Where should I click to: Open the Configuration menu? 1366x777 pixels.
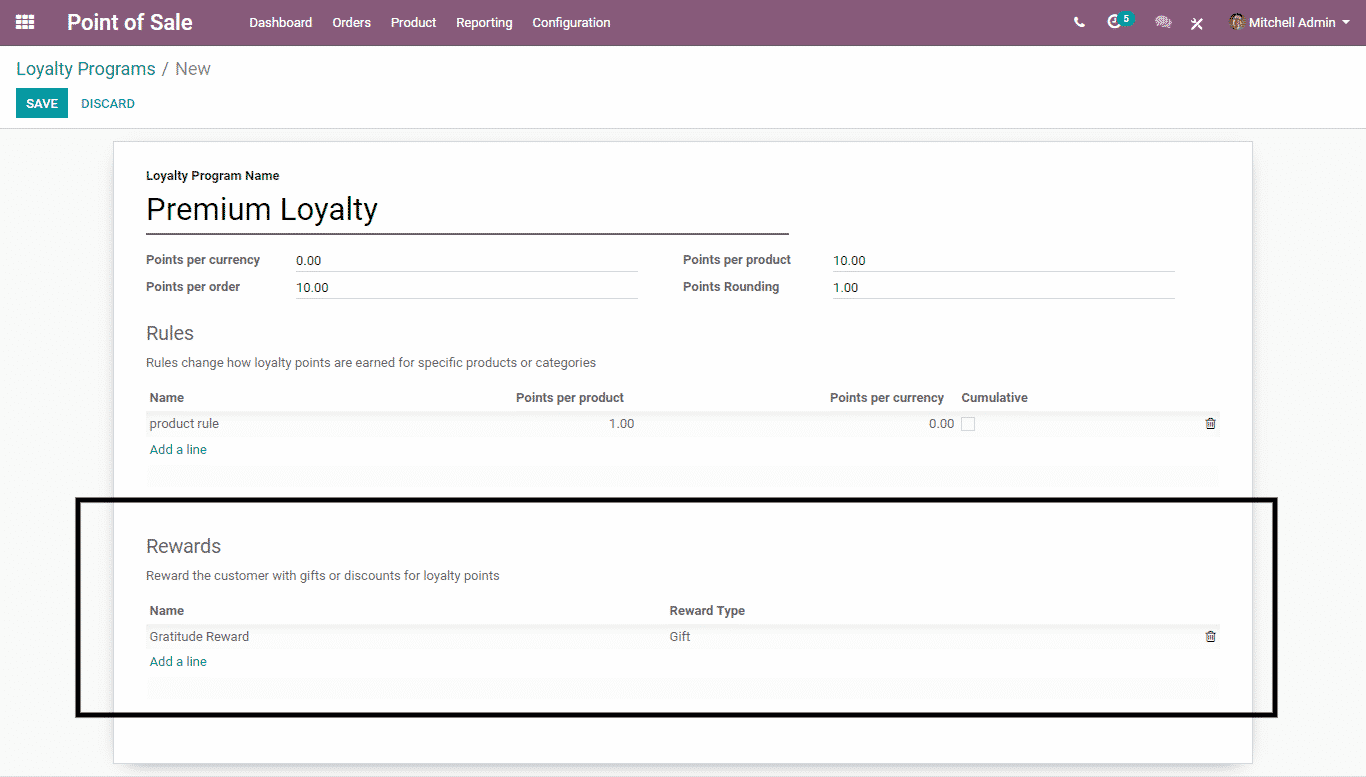pos(571,22)
